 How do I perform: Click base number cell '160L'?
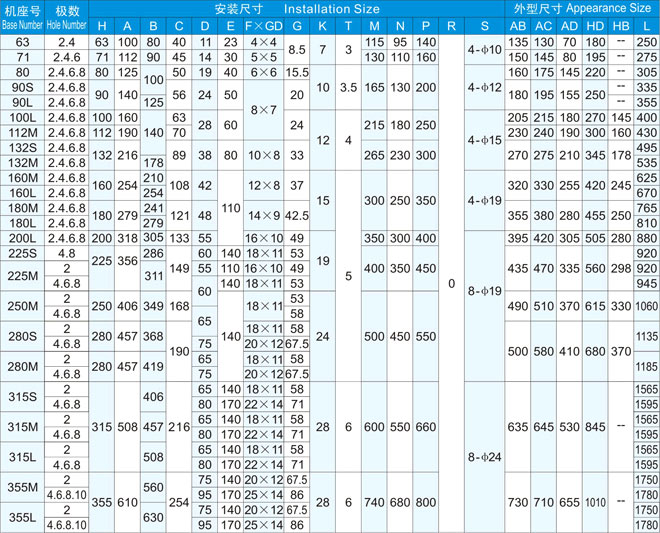click(22, 193)
